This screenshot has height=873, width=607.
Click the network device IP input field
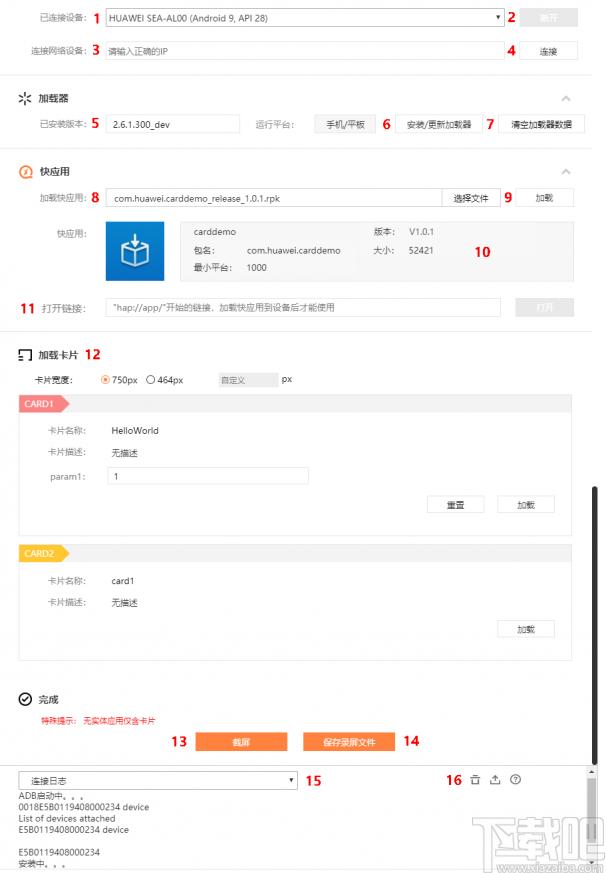click(304, 50)
